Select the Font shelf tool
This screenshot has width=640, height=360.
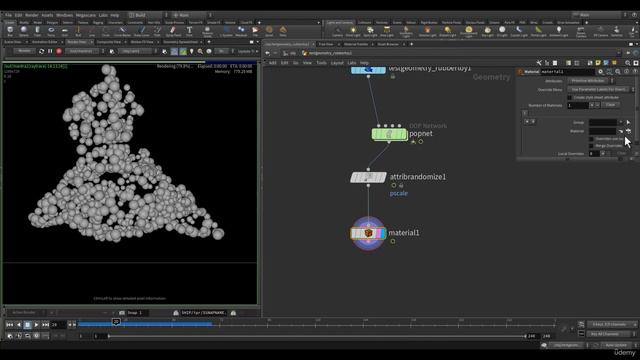(189, 31)
